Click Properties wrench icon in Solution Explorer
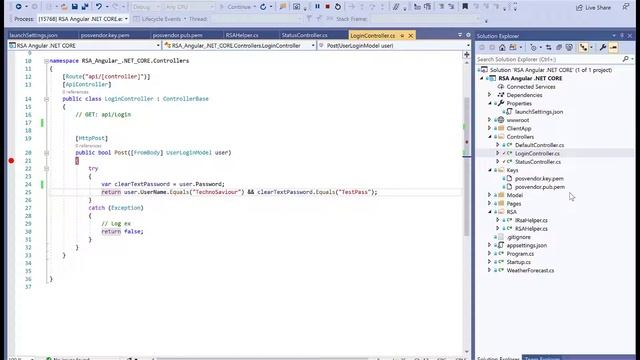 [x=602, y=48]
